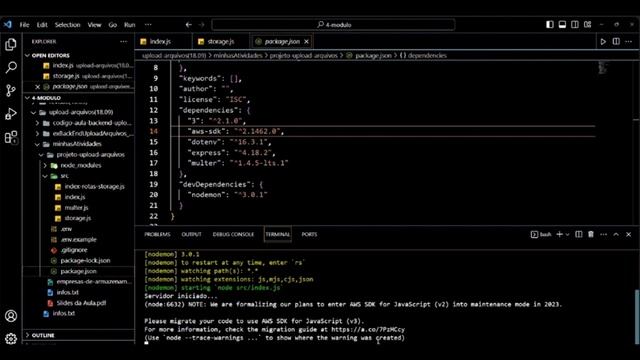Image resolution: width=640 pixels, height=360 pixels.
Task: Toggle the secondary side bar layout icon
Action: pos(575,25)
